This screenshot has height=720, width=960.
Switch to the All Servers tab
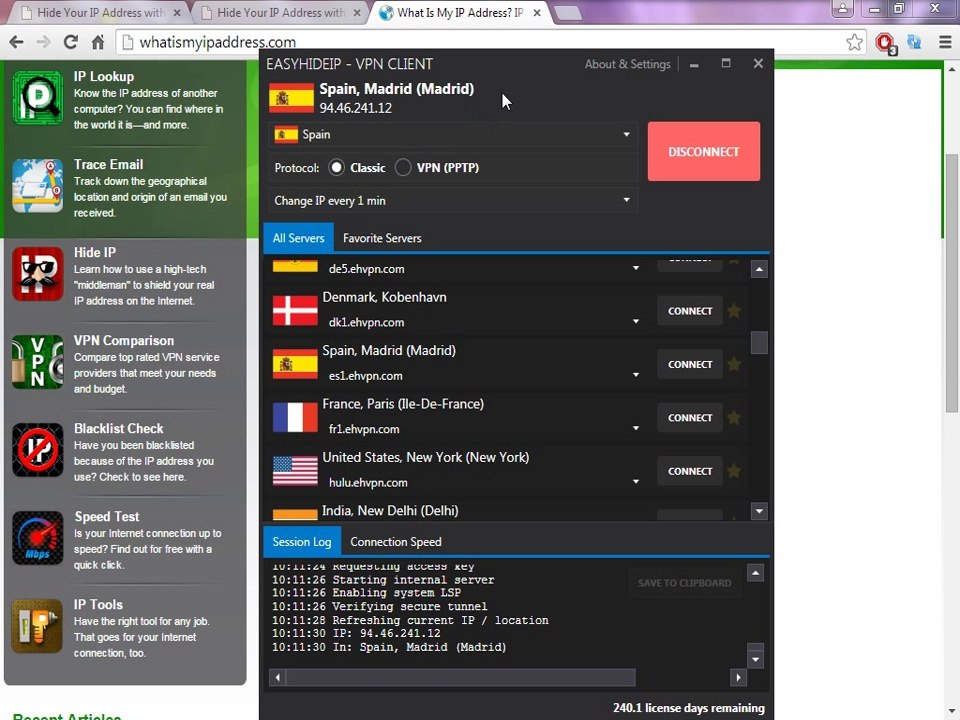coord(298,238)
